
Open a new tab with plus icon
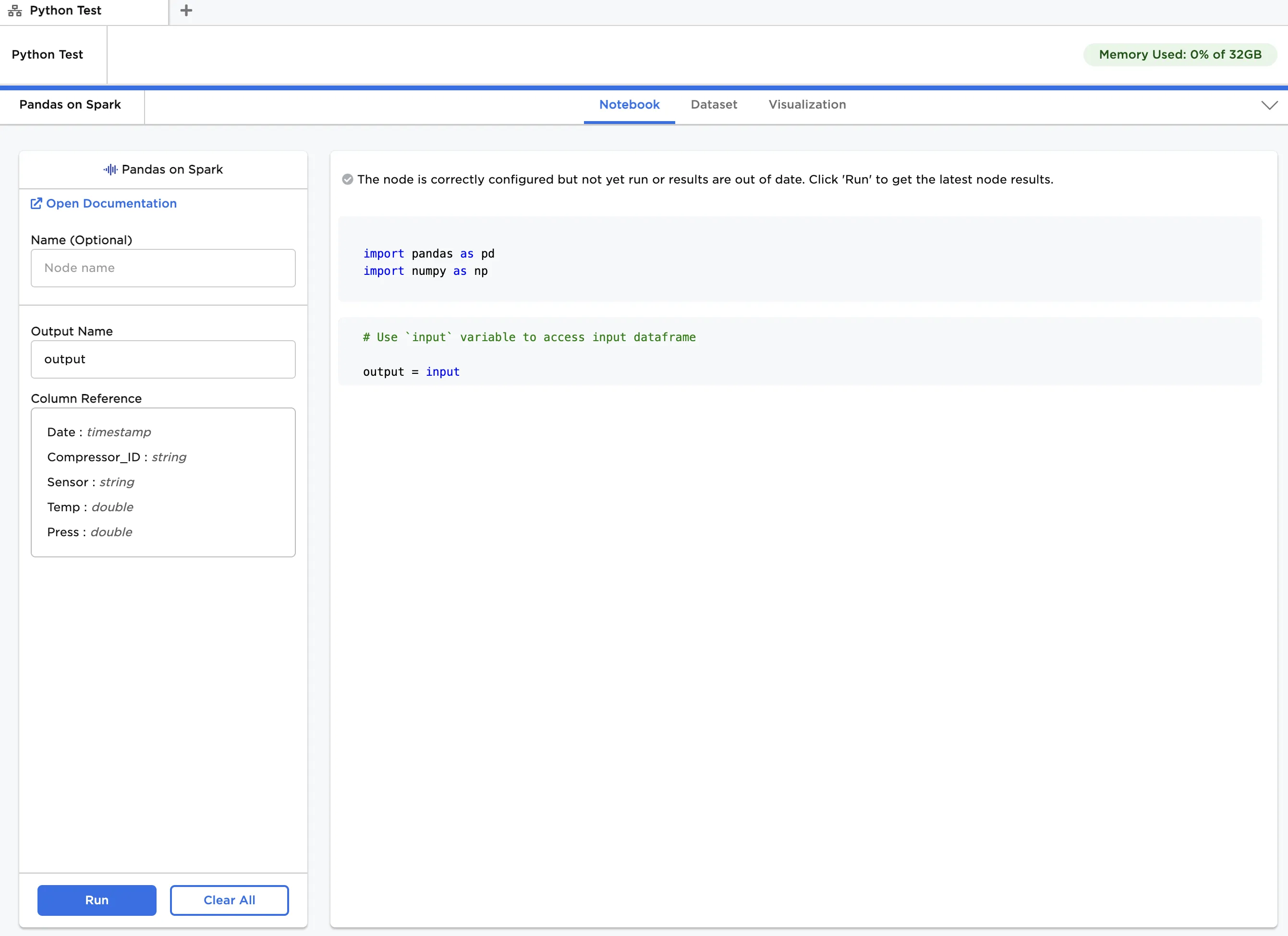click(x=186, y=11)
